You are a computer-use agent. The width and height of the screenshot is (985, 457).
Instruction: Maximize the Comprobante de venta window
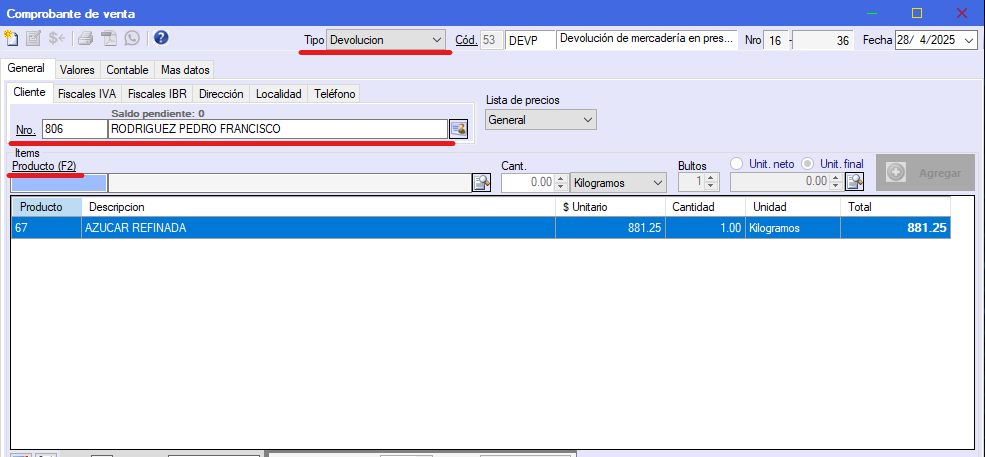coord(917,13)
